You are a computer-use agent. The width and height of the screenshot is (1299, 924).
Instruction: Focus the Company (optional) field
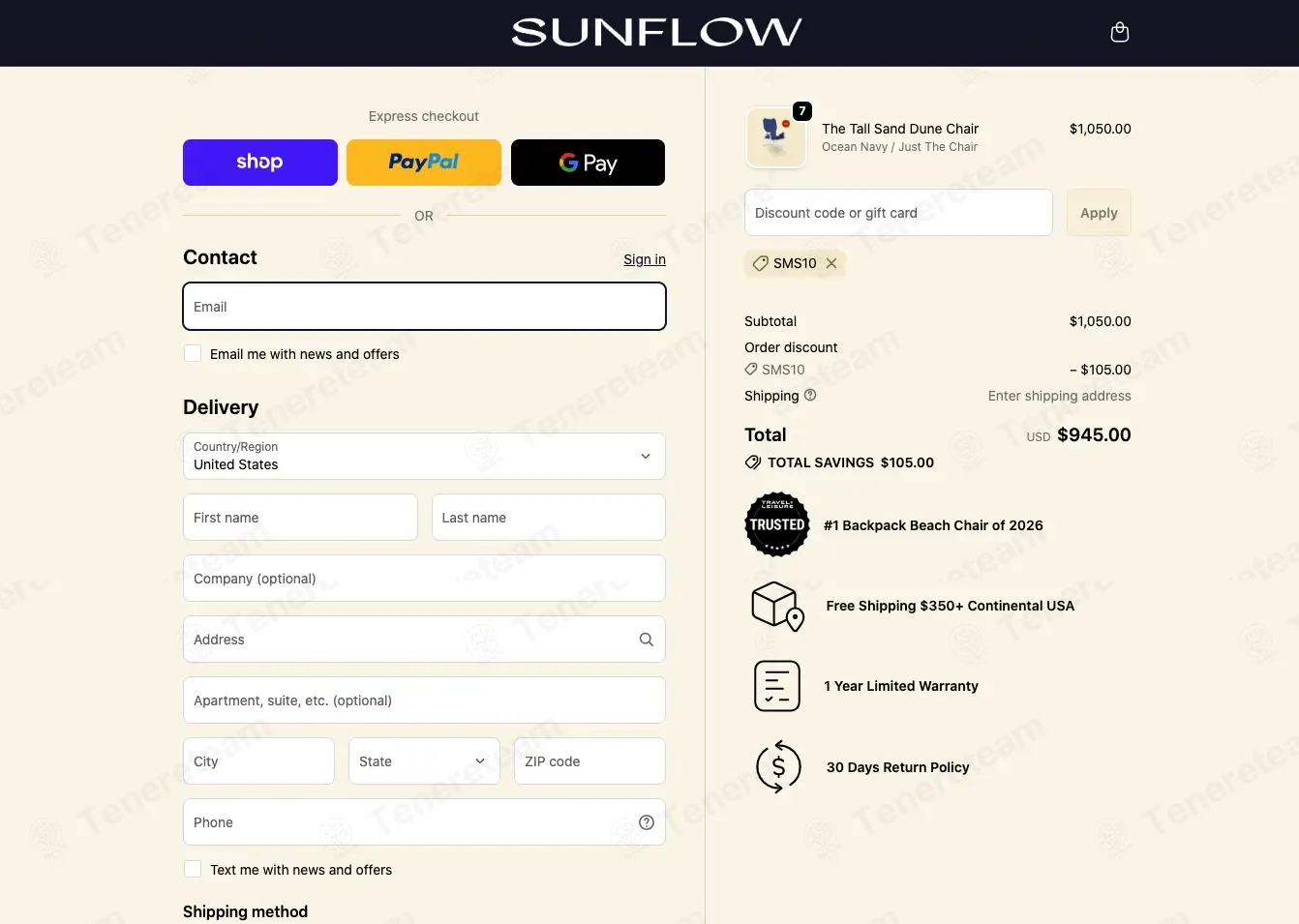pyautogui.click(x=424, y=579)
